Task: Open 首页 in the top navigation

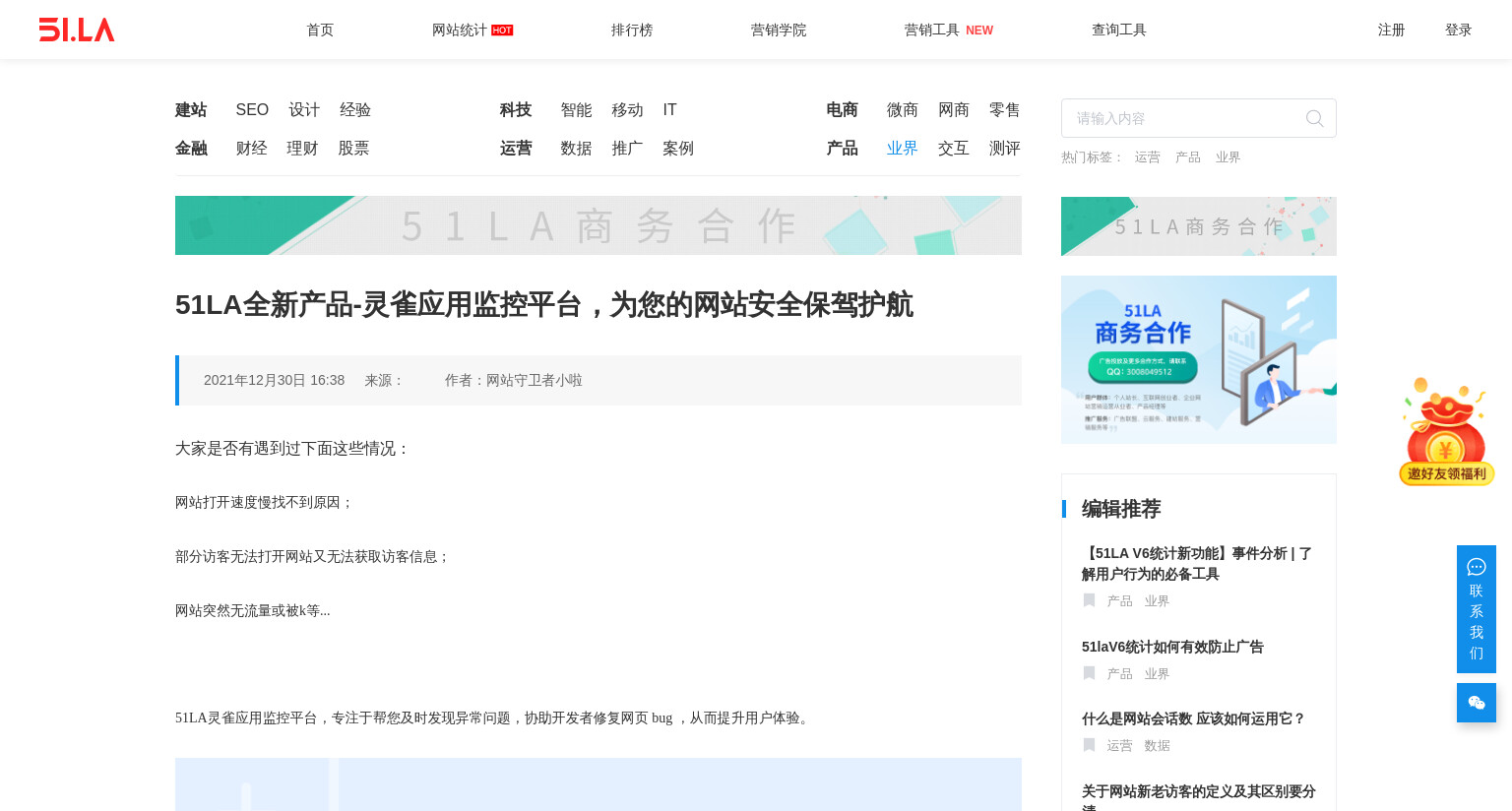Action: tap(320, 30)
